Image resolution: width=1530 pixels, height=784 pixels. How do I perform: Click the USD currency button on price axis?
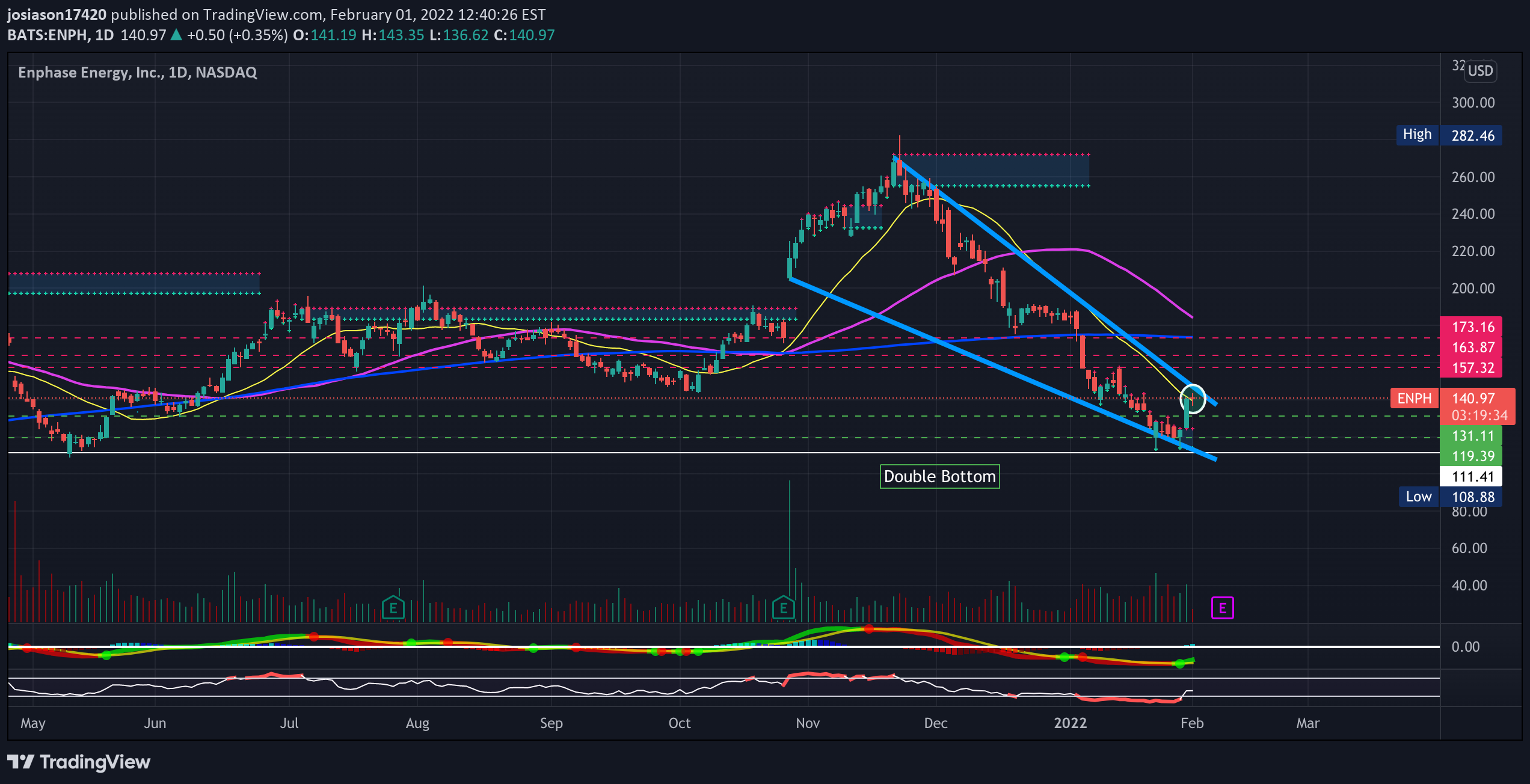tap(1480, 71)
